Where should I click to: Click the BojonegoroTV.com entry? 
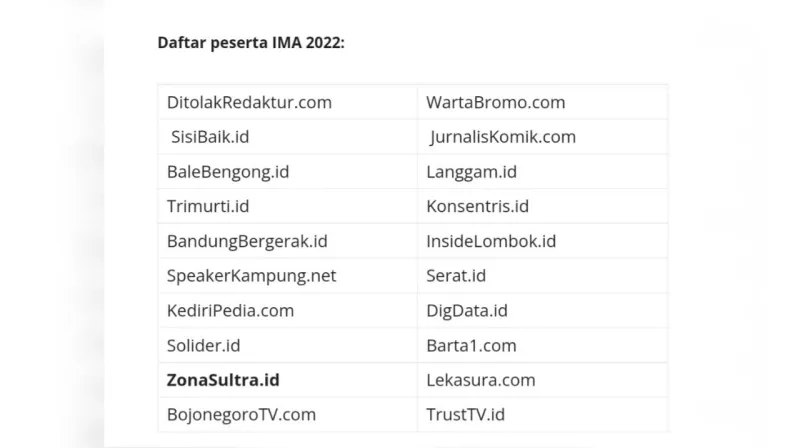point(241,414)
